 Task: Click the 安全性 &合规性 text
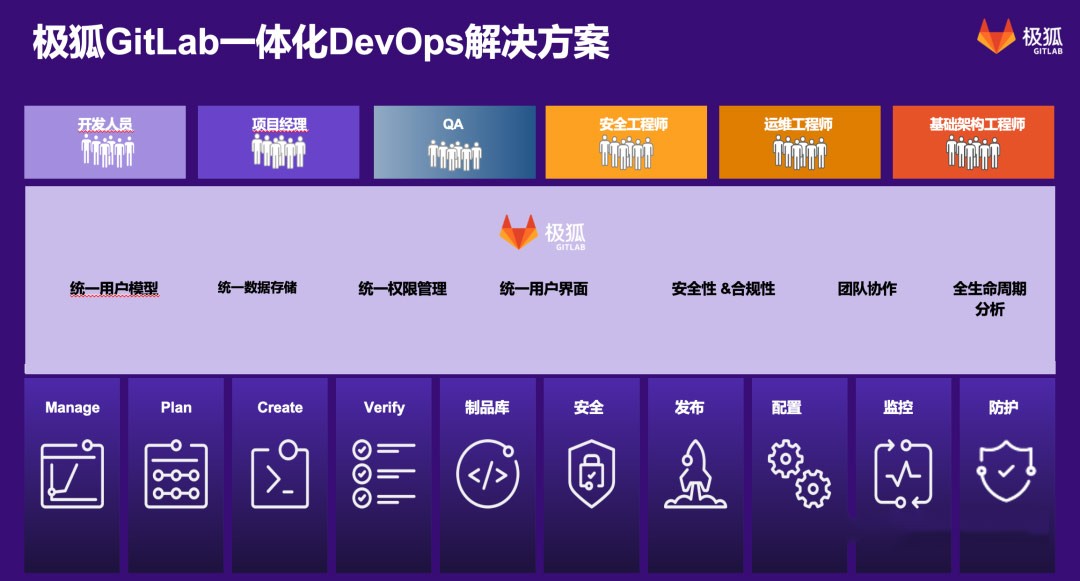[x=723, y=288]
